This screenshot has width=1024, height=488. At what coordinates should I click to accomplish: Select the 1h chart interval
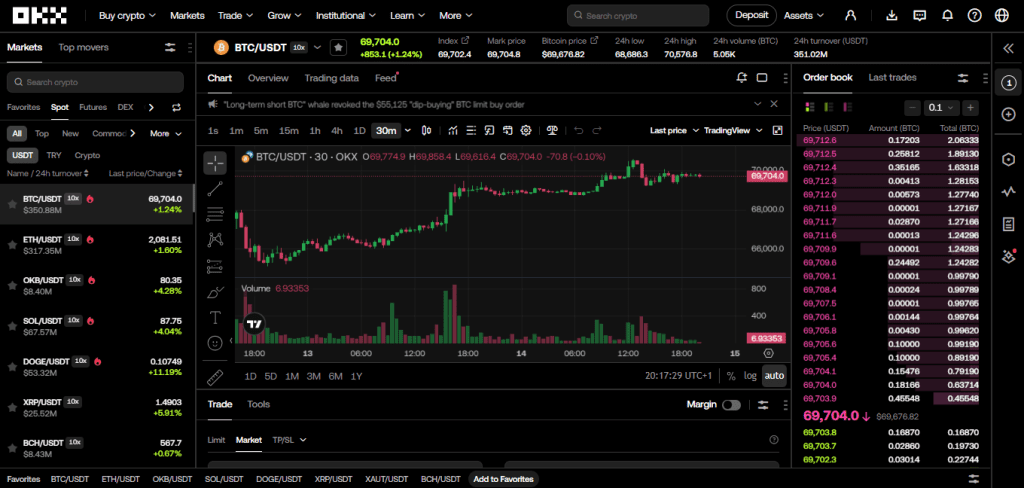coord(315,131)
